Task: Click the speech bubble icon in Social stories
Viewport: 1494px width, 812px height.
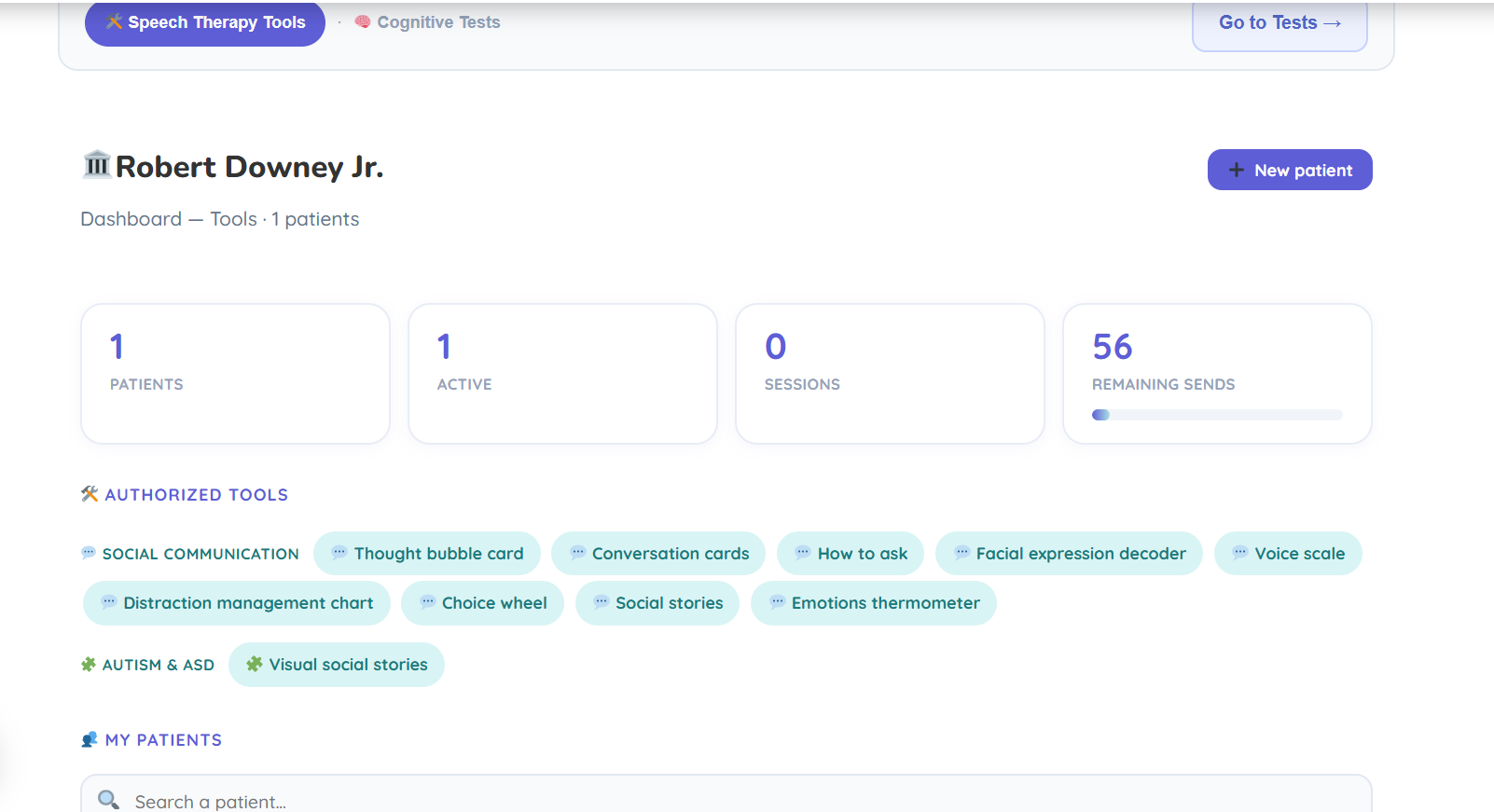Action: coord(602,602)
